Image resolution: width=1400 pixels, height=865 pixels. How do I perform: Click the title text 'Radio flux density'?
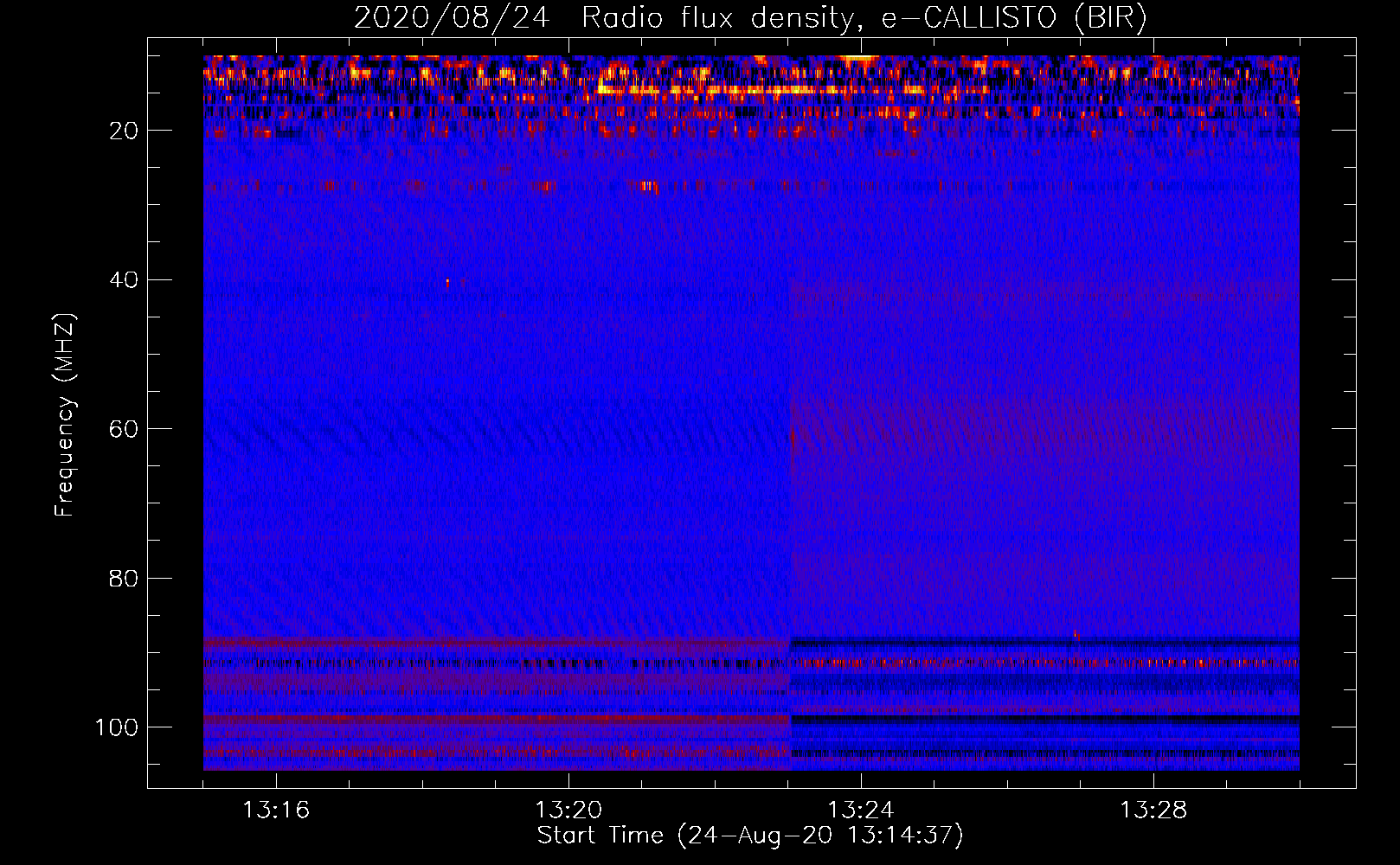click(716, 19)
